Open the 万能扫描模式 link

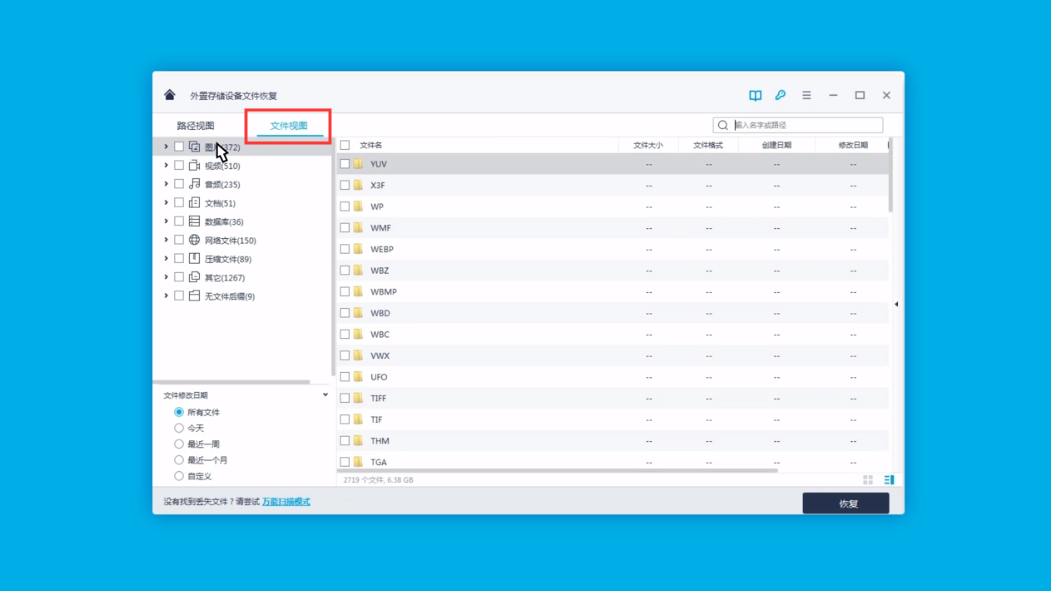coord(286,501)
